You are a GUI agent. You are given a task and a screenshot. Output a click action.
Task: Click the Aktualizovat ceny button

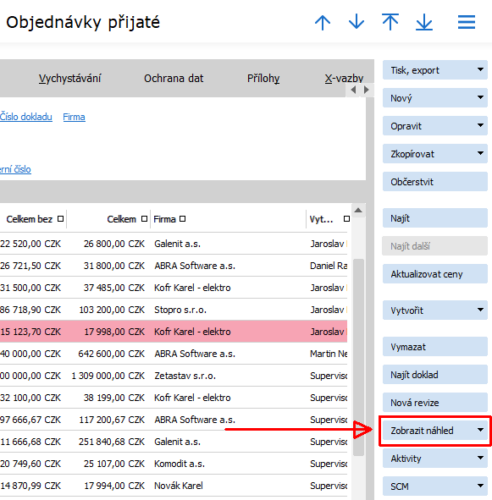click(435, 274)
